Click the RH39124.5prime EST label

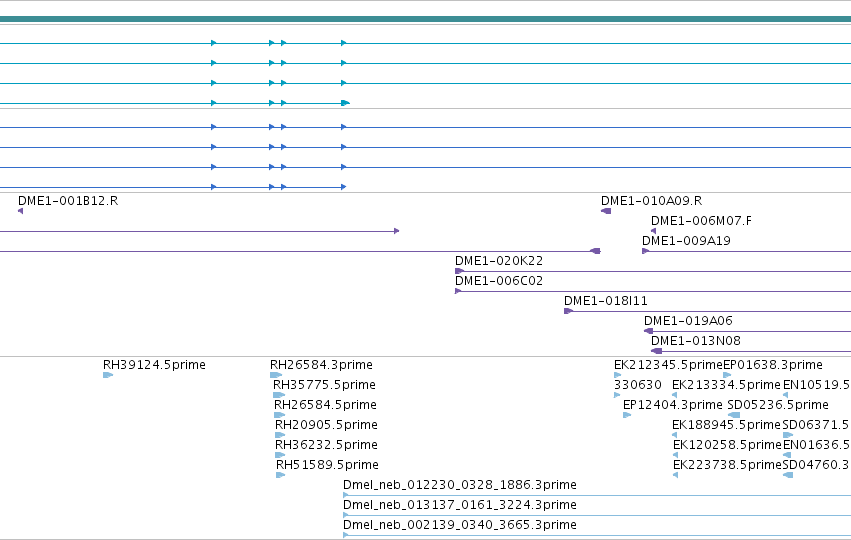coord(154,365)
